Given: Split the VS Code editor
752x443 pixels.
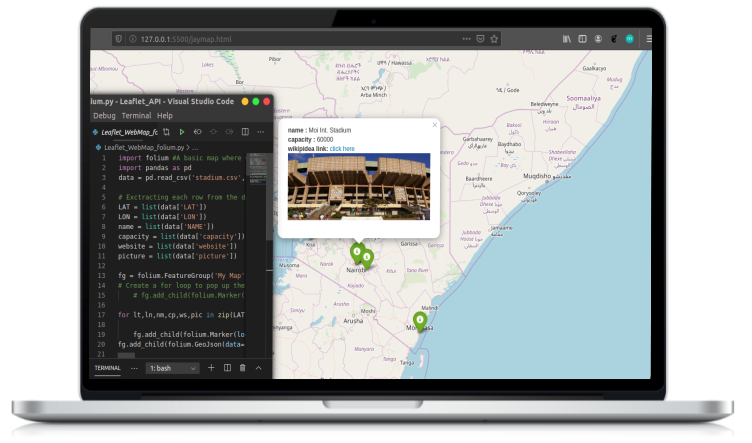Looking at the screenshot, I should [x=245, y=132].
